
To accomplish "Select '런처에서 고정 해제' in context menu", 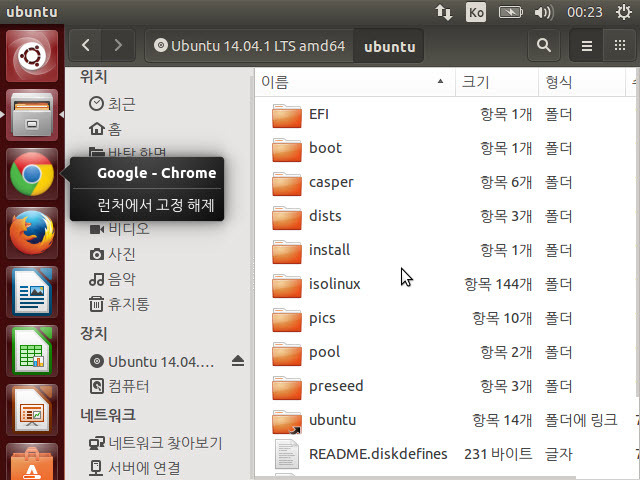I will tap(156, 205).
